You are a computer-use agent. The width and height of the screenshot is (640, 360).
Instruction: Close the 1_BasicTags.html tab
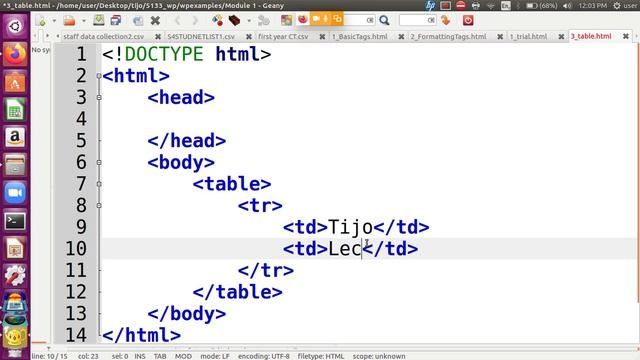tap(401, 37)
